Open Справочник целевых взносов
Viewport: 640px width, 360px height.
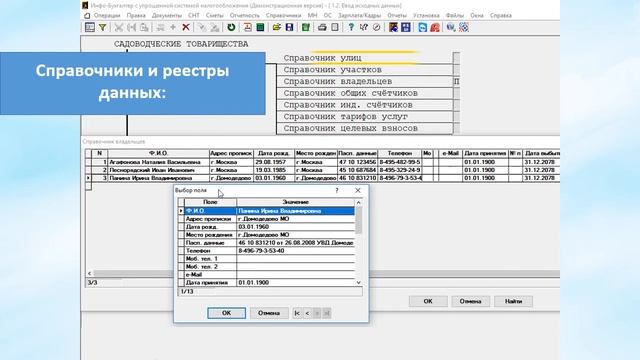click(365, 129)
